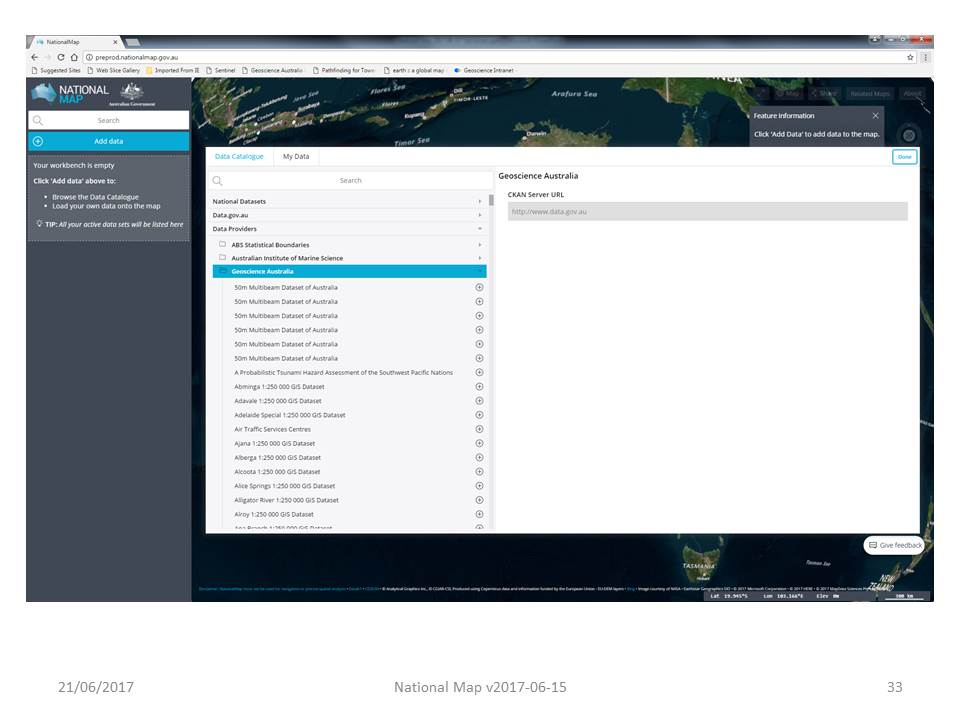This screenshot has width=960, height=720.
Task: Open the Imported From IE bookmarks folder
Action: pyautogui.click(x=173, y=70)
